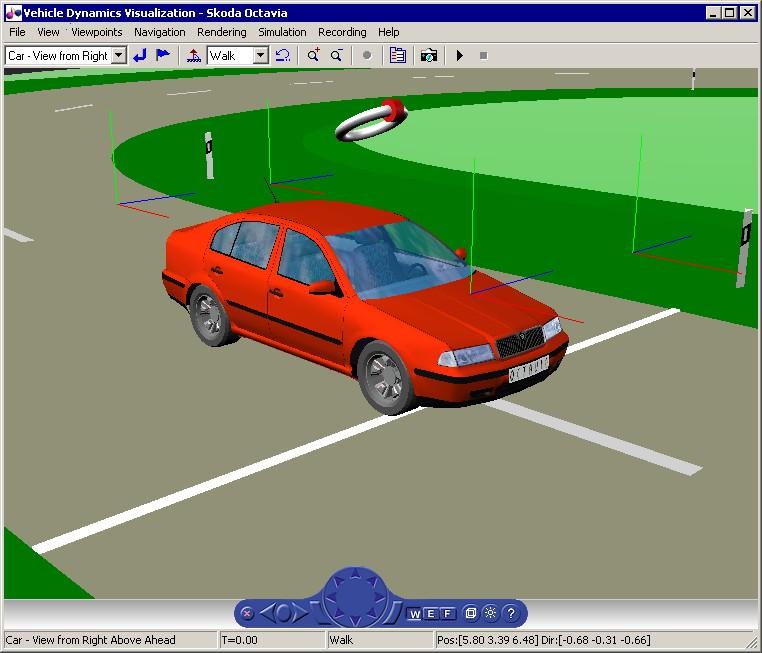Hide the navigation panel with pink X
The image size is (762, 653).
point(247,614)
